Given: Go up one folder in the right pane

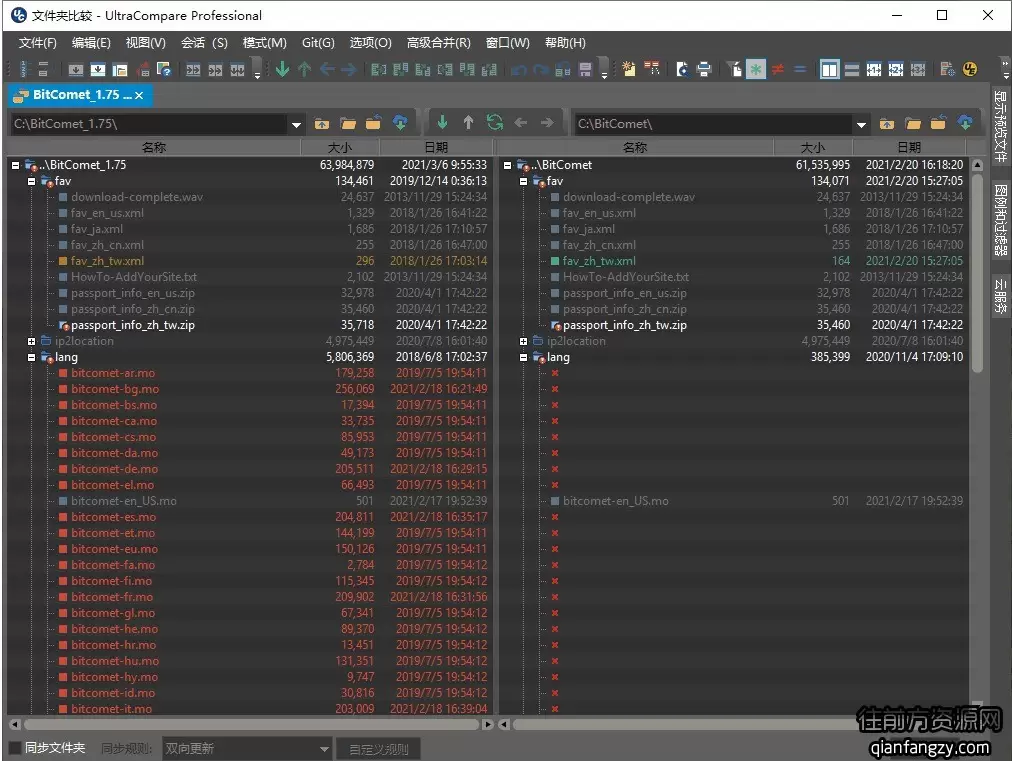Looking at the screenshot, I should [887, 123].
